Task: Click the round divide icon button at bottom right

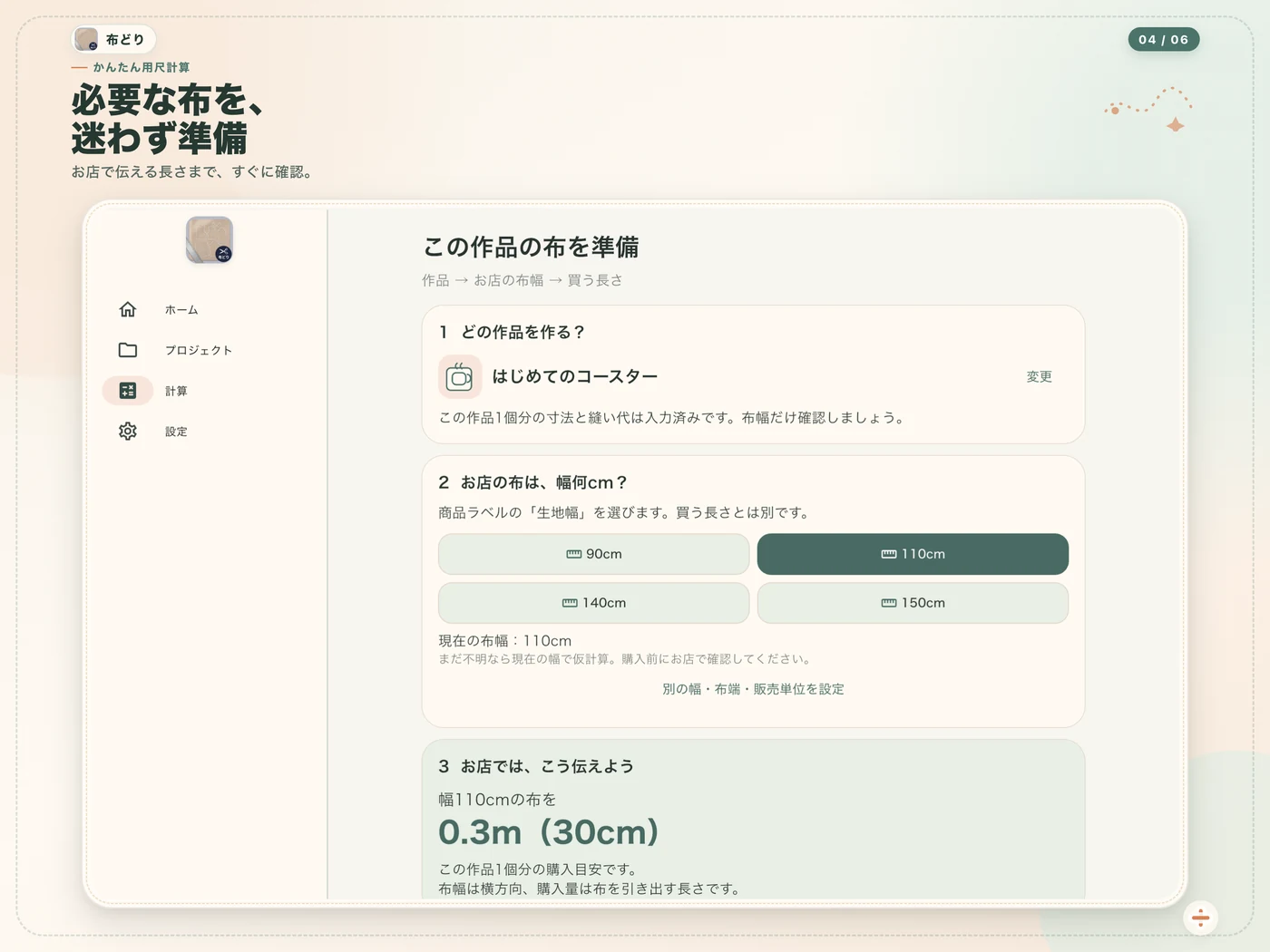Action: 1200,918
